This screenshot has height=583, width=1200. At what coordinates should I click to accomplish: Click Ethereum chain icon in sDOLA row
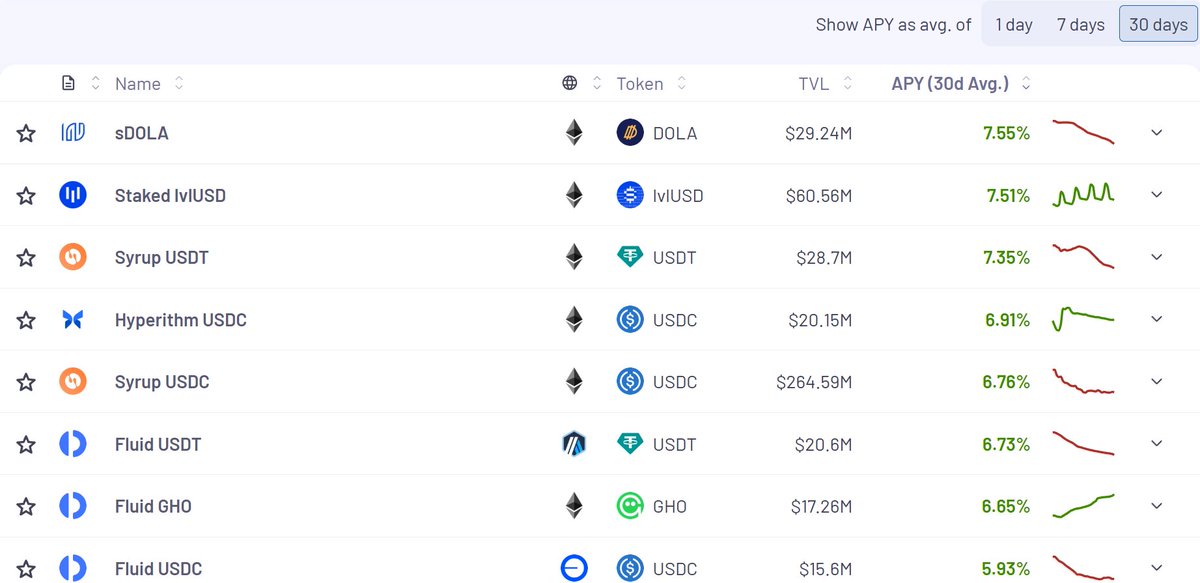574,132
